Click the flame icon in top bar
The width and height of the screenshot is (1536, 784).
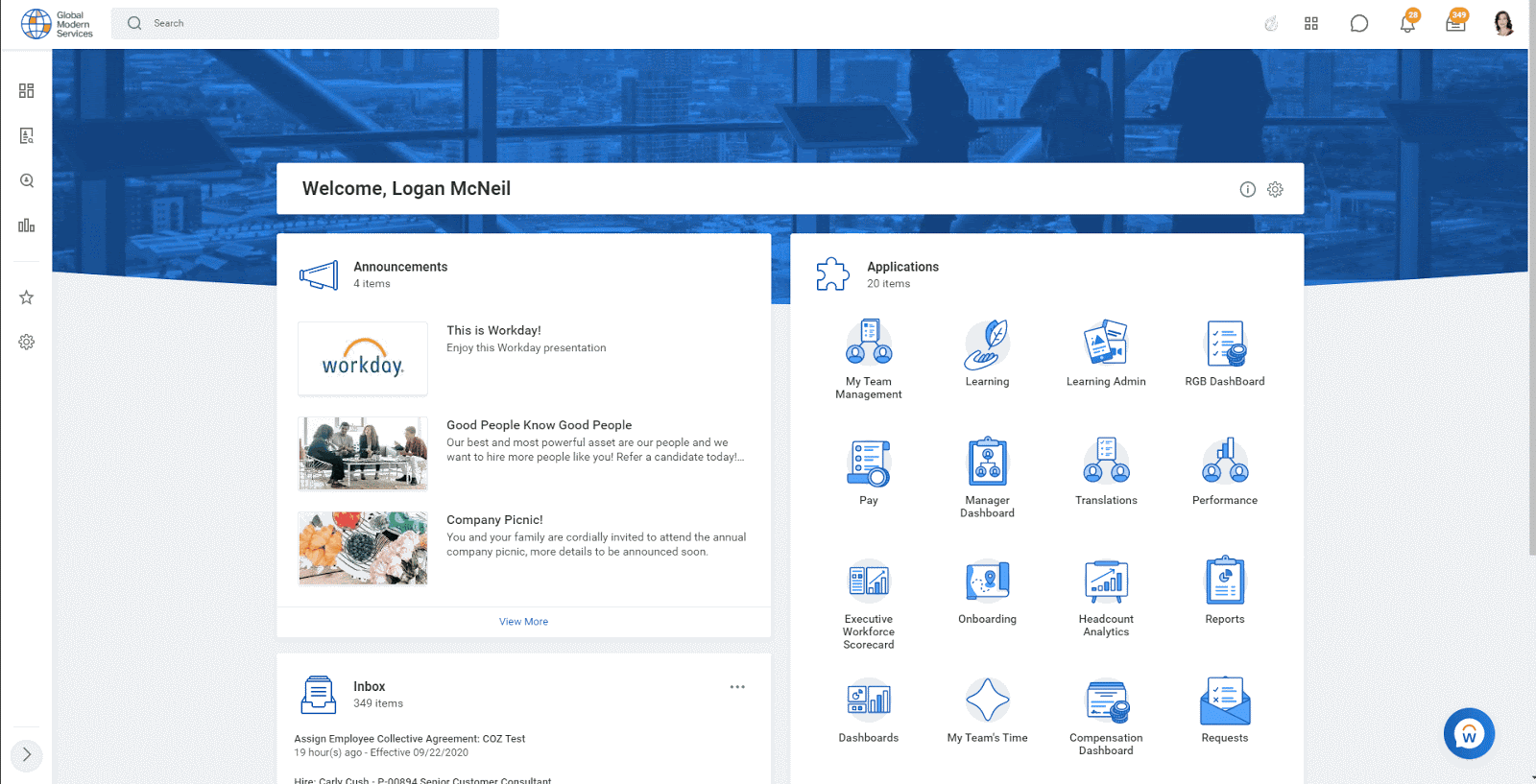pos(1271,23)
